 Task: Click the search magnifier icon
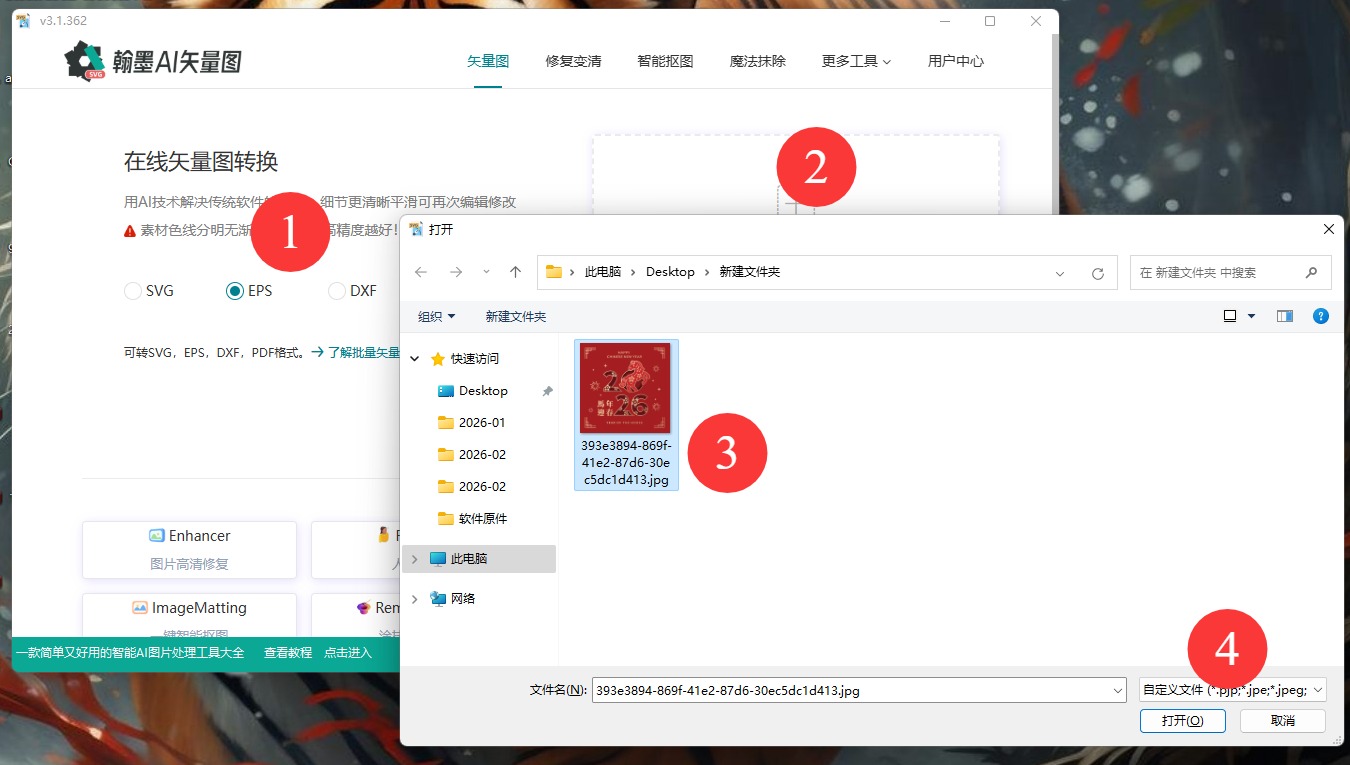[x=1311, y=271]
